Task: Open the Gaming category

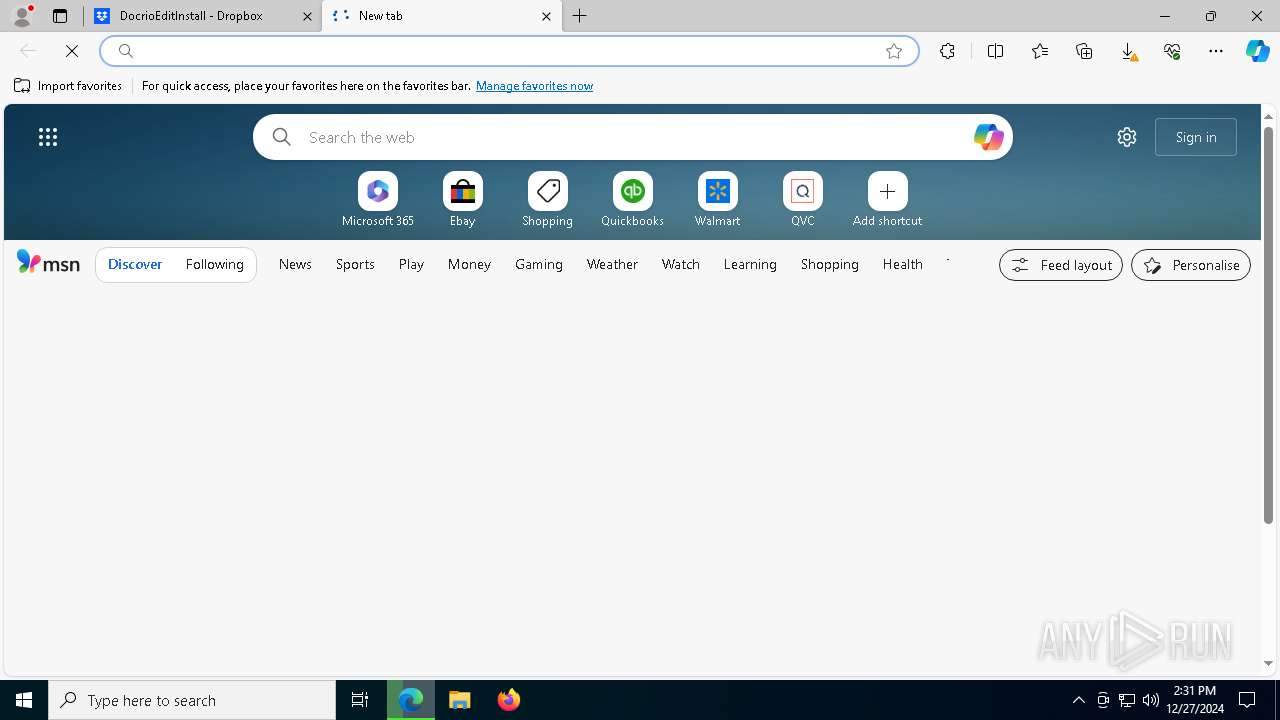Action: [539, 264]
